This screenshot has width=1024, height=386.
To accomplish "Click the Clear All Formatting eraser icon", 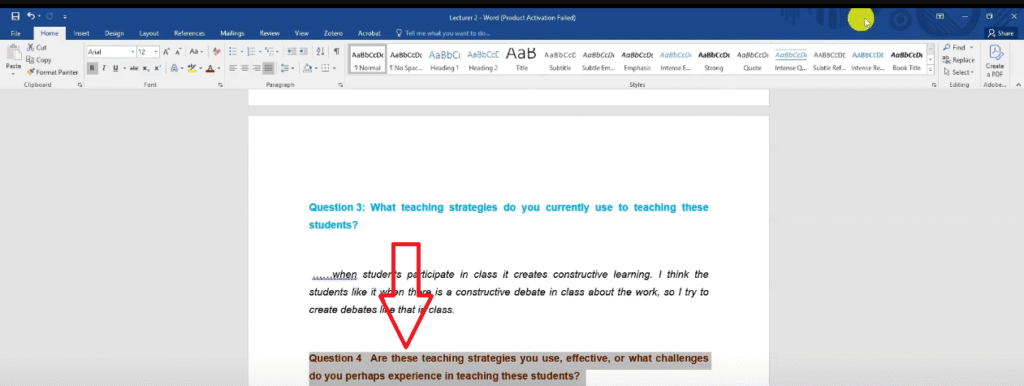I will tap(217, 52).
